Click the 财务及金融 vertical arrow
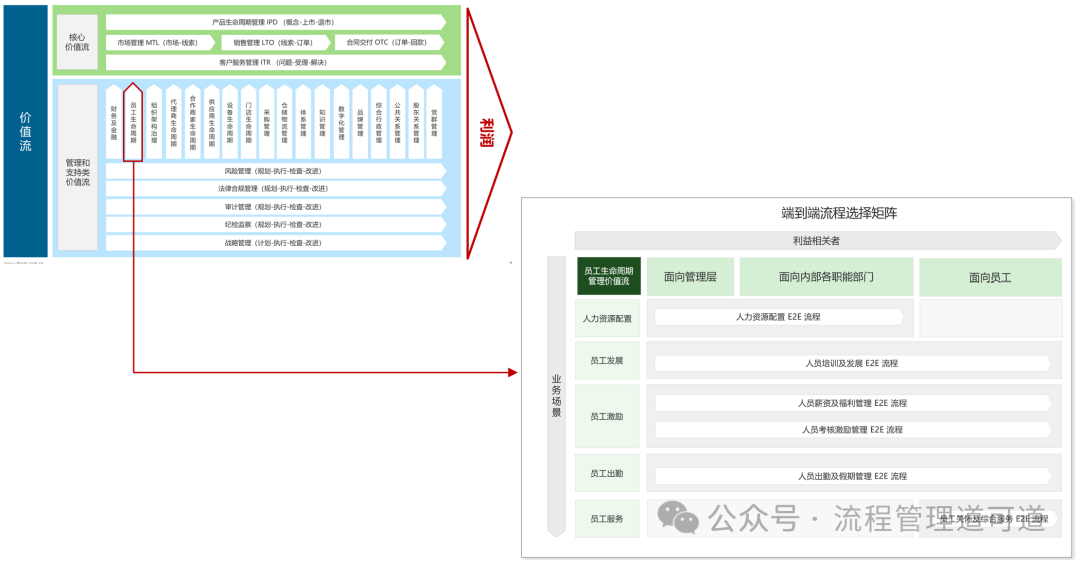Viewport: 1080px width, 562px height. [x=114, y=122]
